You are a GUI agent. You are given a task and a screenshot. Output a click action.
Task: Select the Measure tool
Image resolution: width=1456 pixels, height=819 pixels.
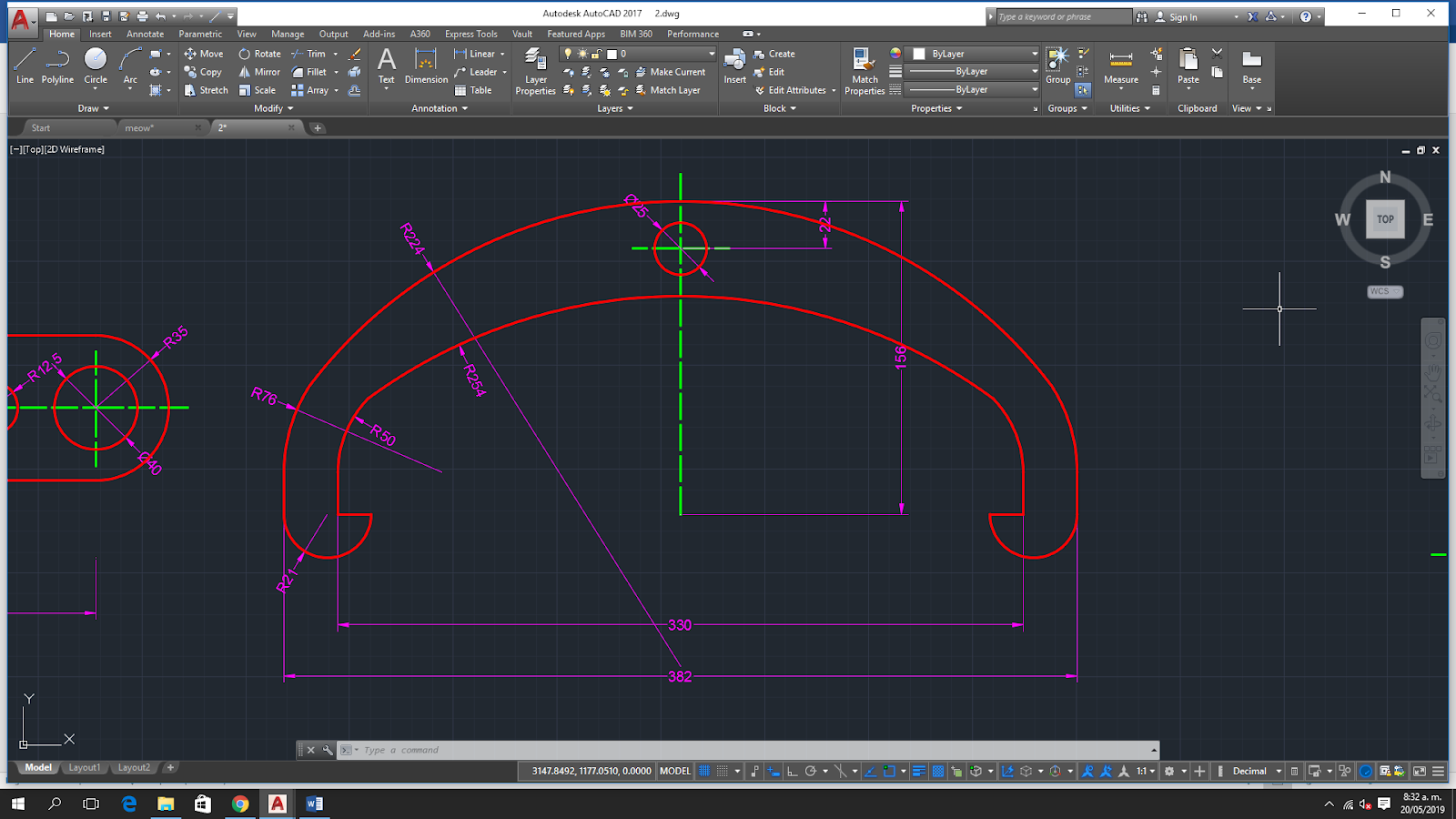tap(1120, 64)
